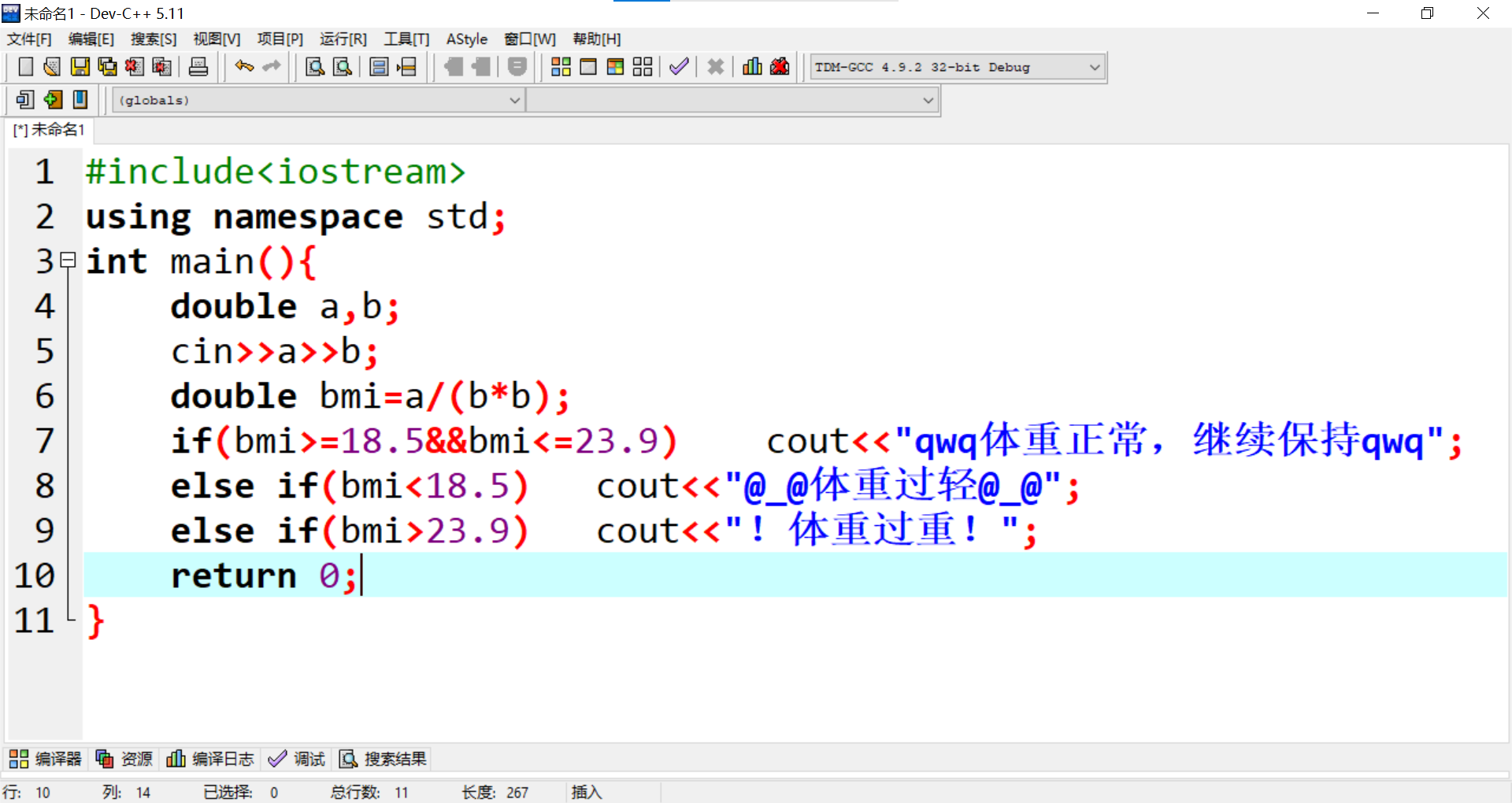Click the Open file icon
Viewport: 1512px width, 803px height.
52,67
